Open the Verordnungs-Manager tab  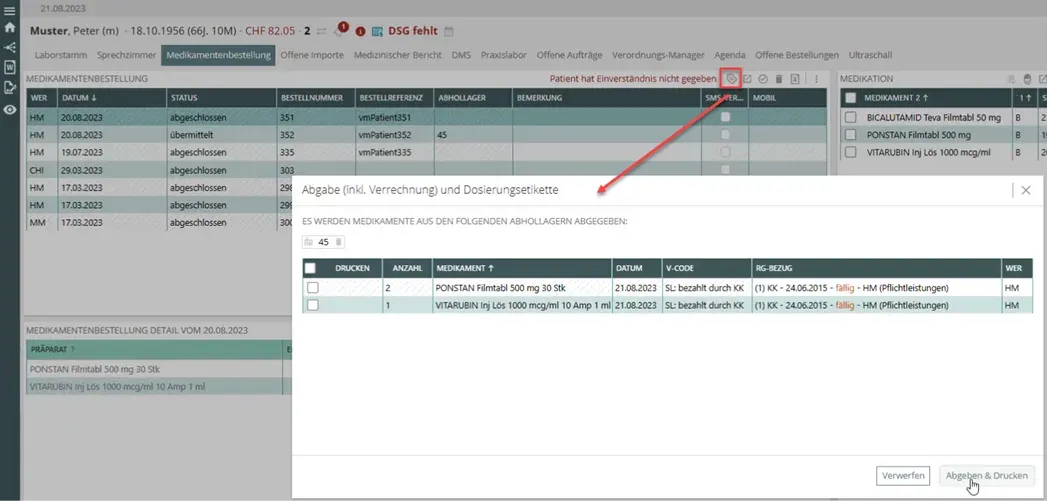658,55
